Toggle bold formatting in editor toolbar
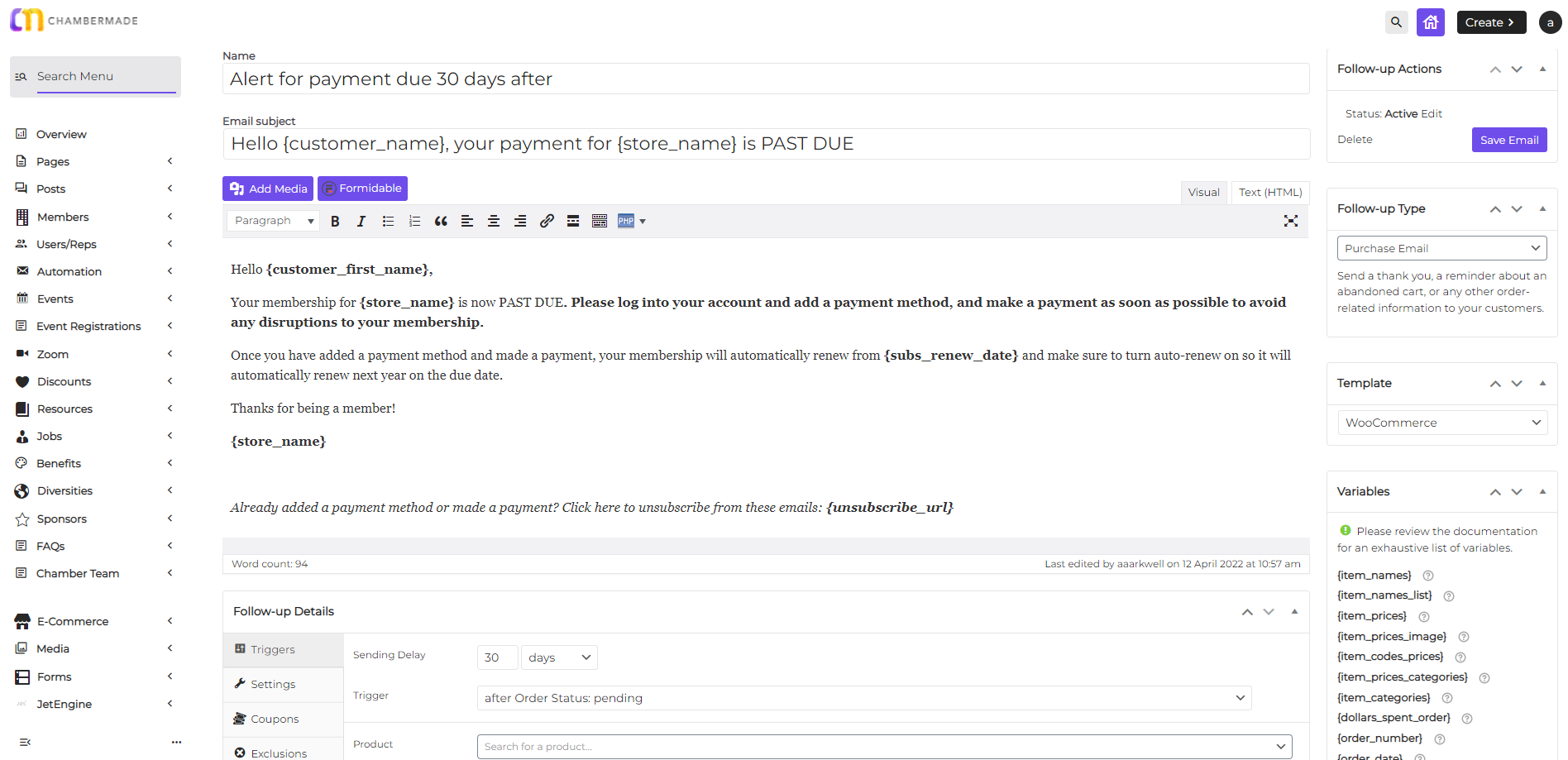The height and width of the screenshot is (760, 1568). coord(335,221)
